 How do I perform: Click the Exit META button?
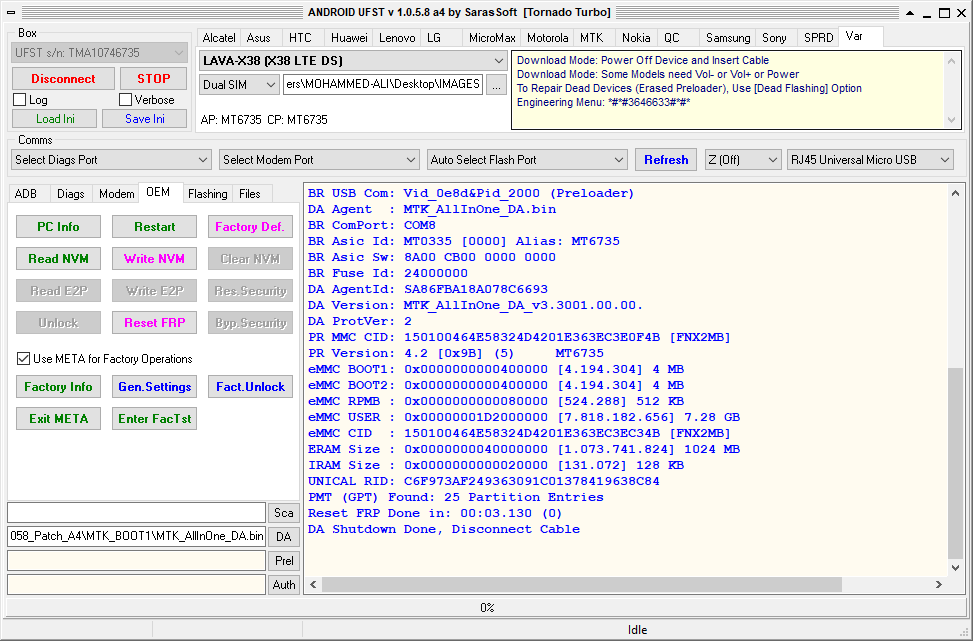pos(58,419)
